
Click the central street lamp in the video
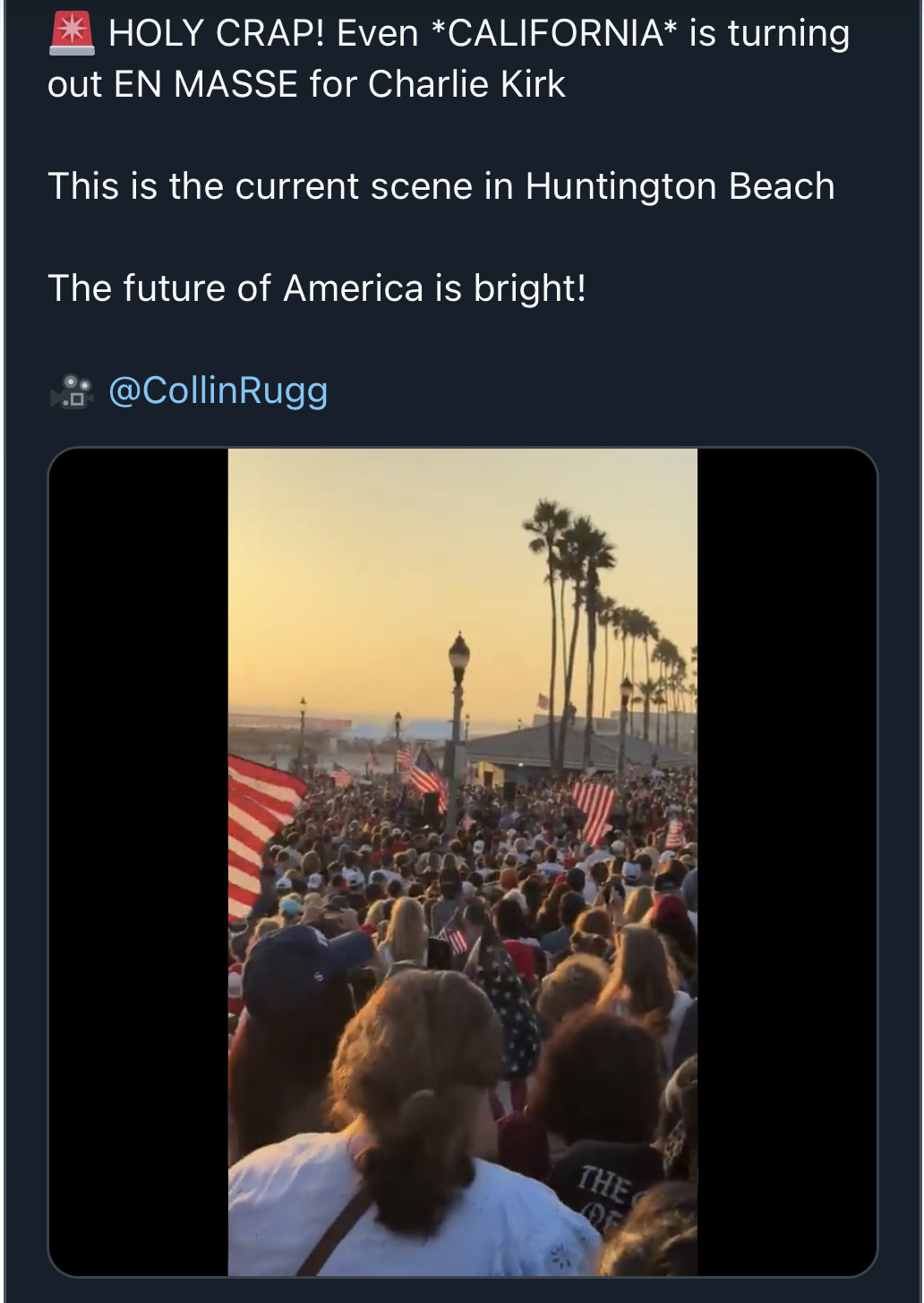point(458,681)
